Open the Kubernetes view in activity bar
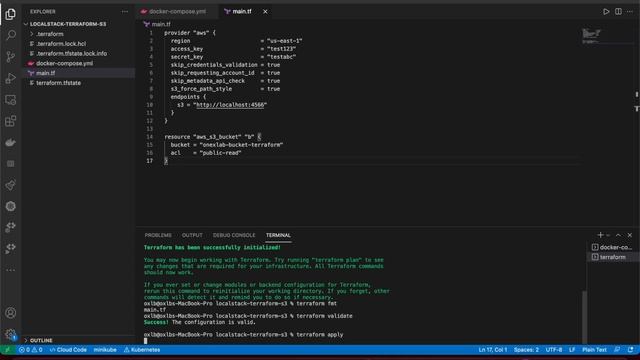The height and width of the screenshot is (360, 640). (x=11, y=206)
